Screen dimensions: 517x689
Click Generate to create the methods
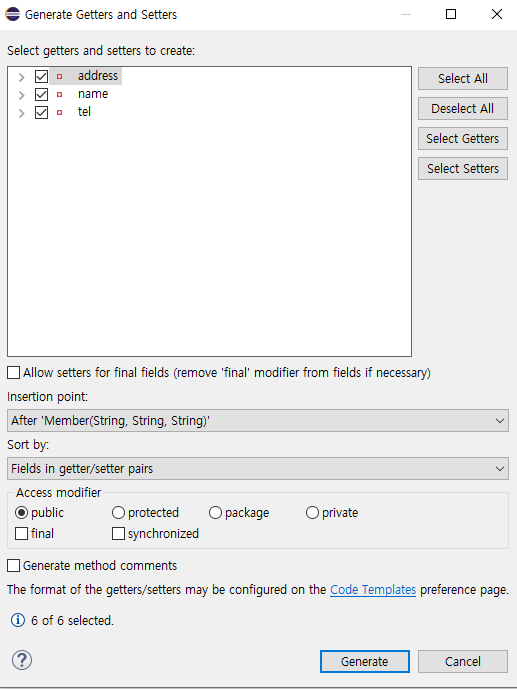pyautogui.click(x=365, y=661)
